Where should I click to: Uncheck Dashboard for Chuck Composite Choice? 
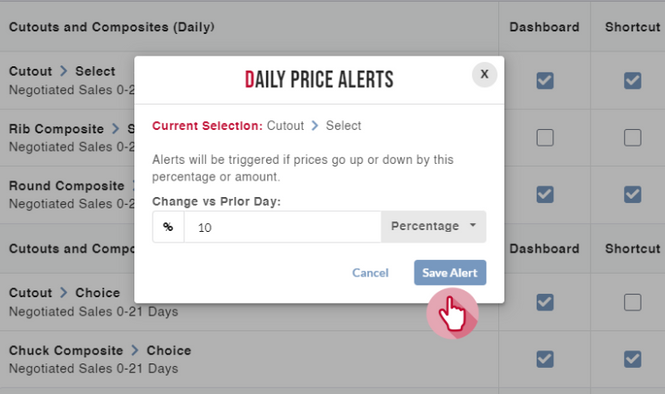point(545,359)
